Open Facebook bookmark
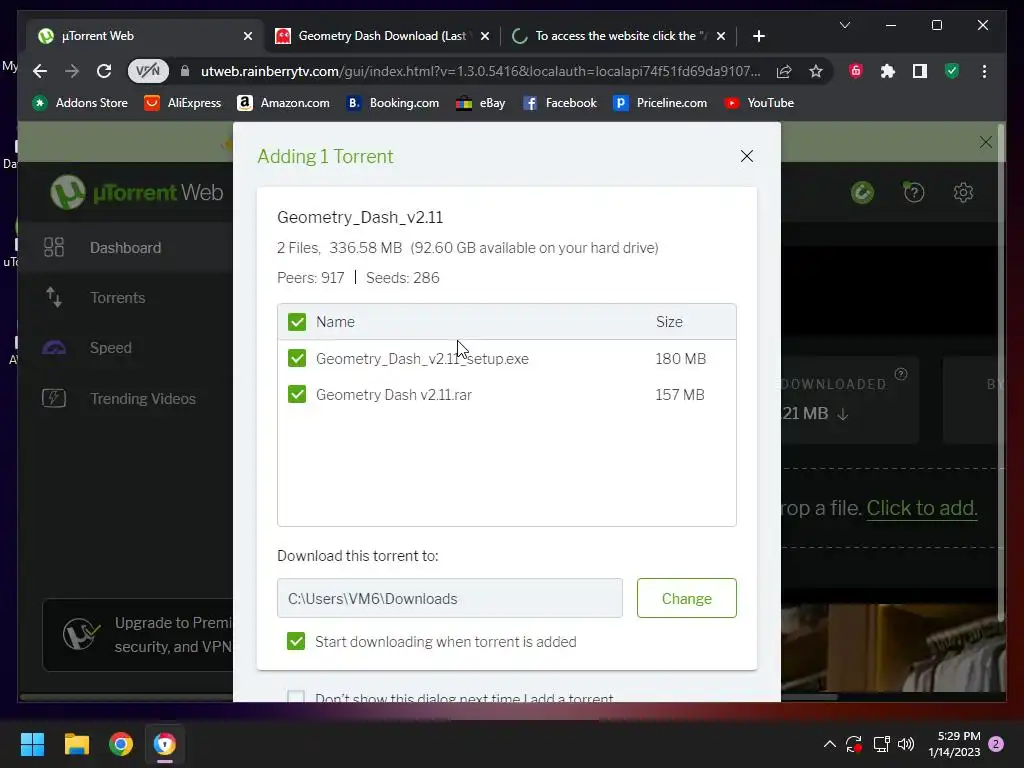 point(560,103)
